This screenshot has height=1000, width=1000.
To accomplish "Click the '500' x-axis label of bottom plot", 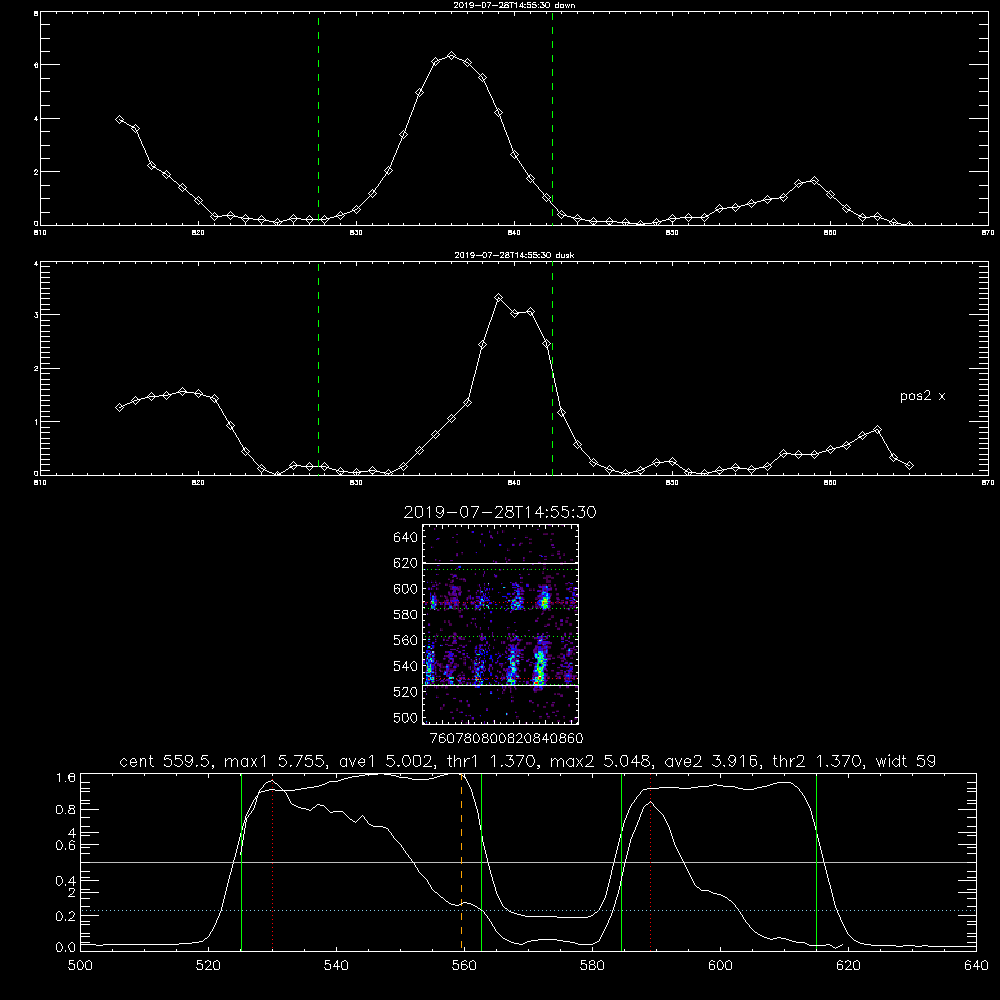I will pyautogui.click(x=80, y=966).
